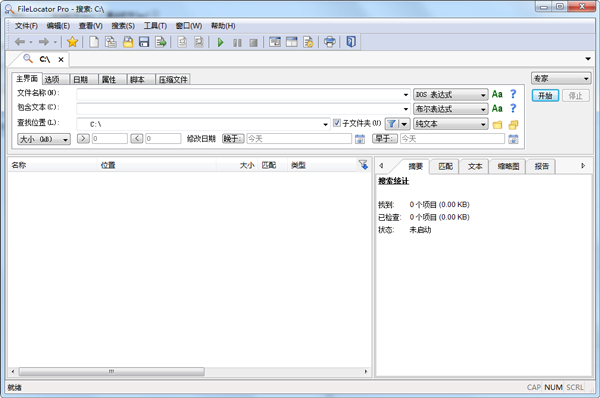Image resolution: width=600 pixels, height=398 pixels.
Task: Browse for multiple folders with stacked folders icon
Action: 513,125
